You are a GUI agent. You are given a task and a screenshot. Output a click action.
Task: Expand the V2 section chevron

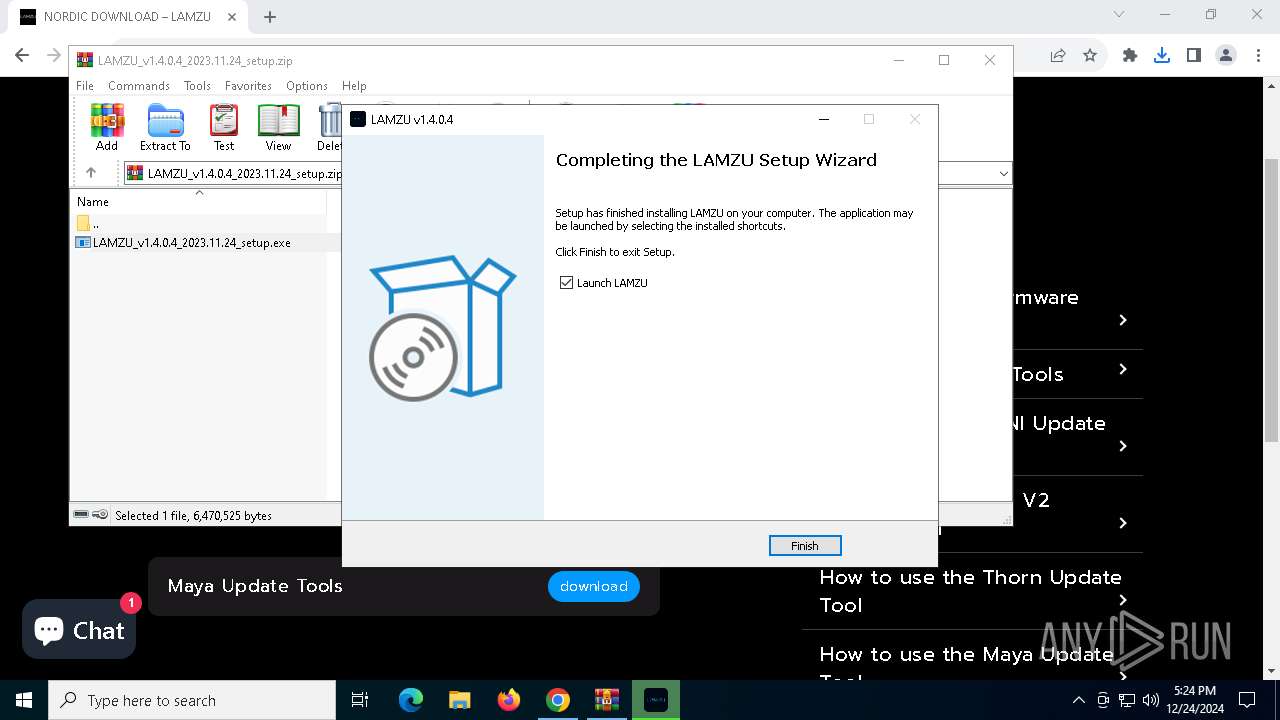click(1123, 523)
